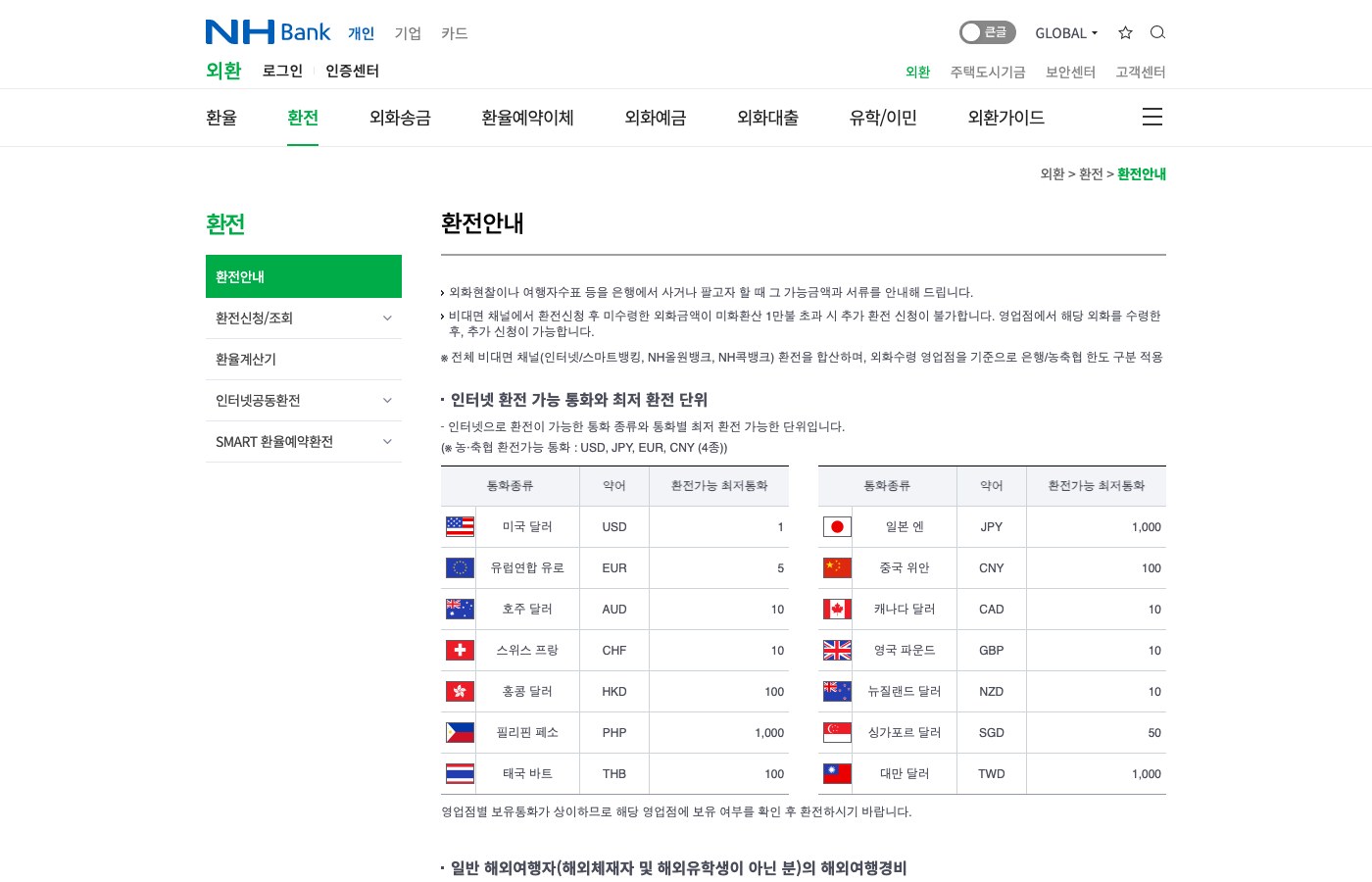Visit the 고객센터 customer center link
Viewport: 1372px width, 882px height.
click(1141, 73)
